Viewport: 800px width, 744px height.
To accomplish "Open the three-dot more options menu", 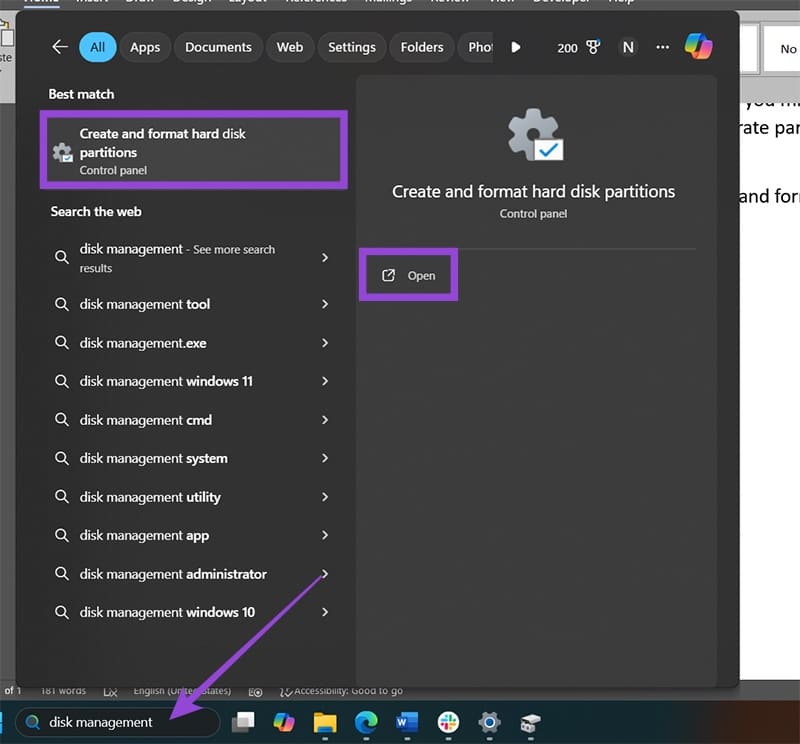I will tap(662, 47).
